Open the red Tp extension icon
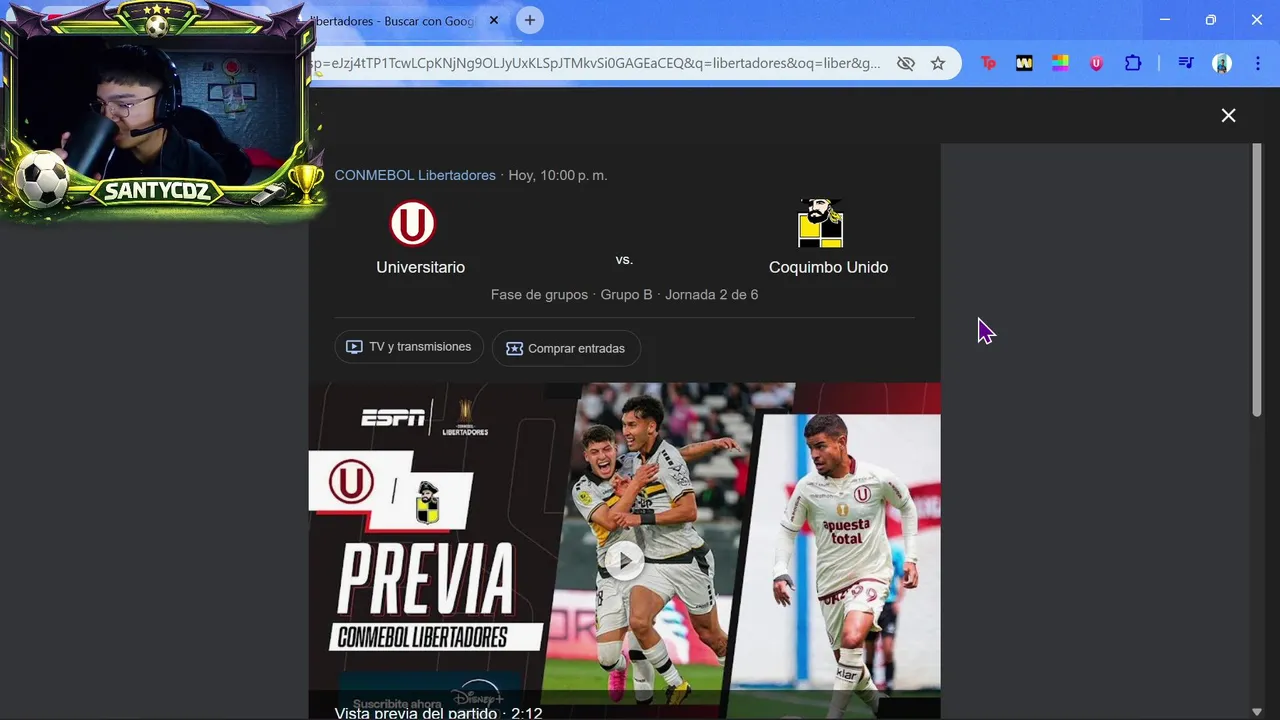 point(988,63)
